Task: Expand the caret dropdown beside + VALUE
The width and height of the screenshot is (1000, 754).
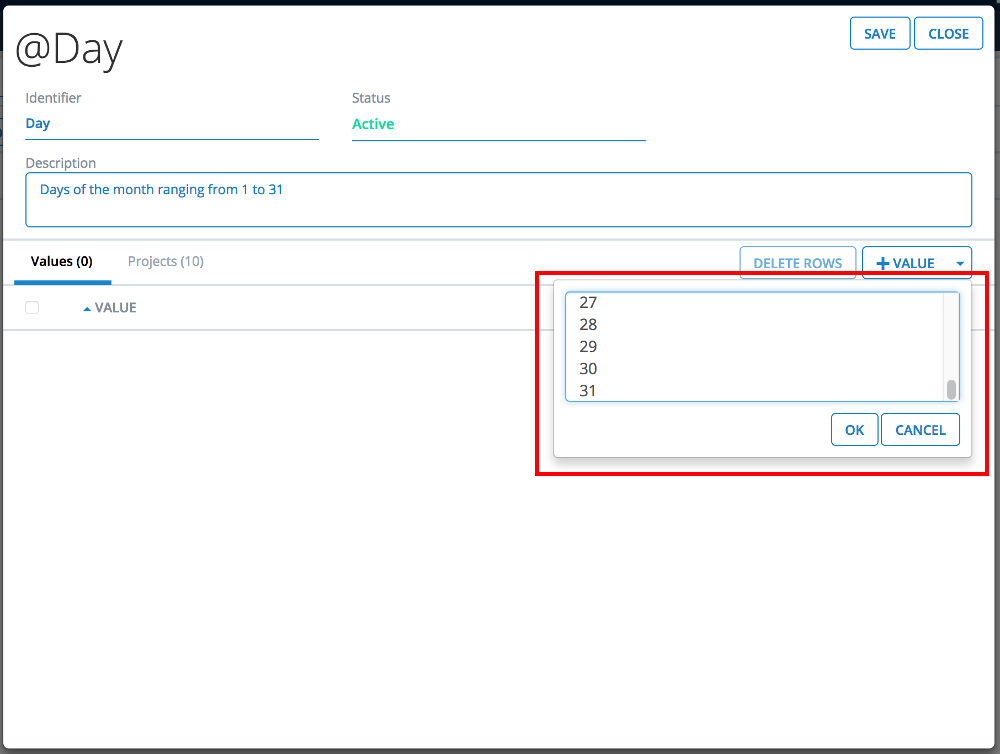Action: (959, 263)
